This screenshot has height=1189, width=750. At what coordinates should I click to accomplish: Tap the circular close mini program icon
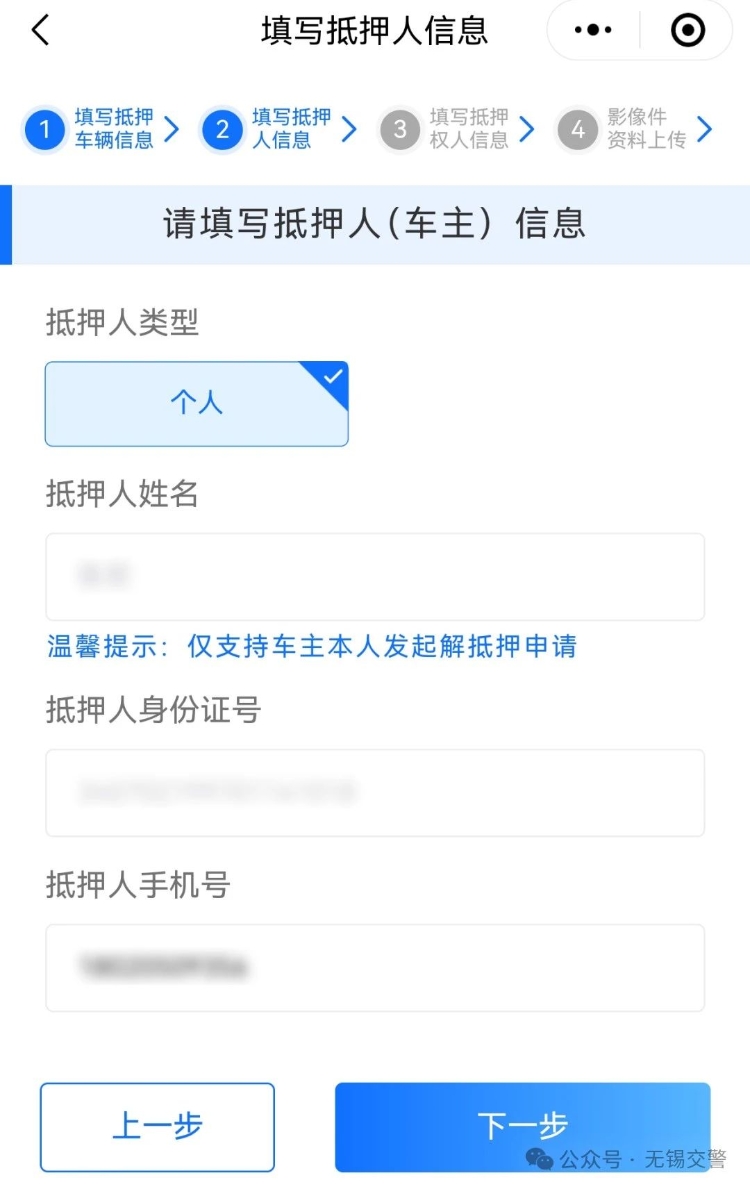(687, 30)
